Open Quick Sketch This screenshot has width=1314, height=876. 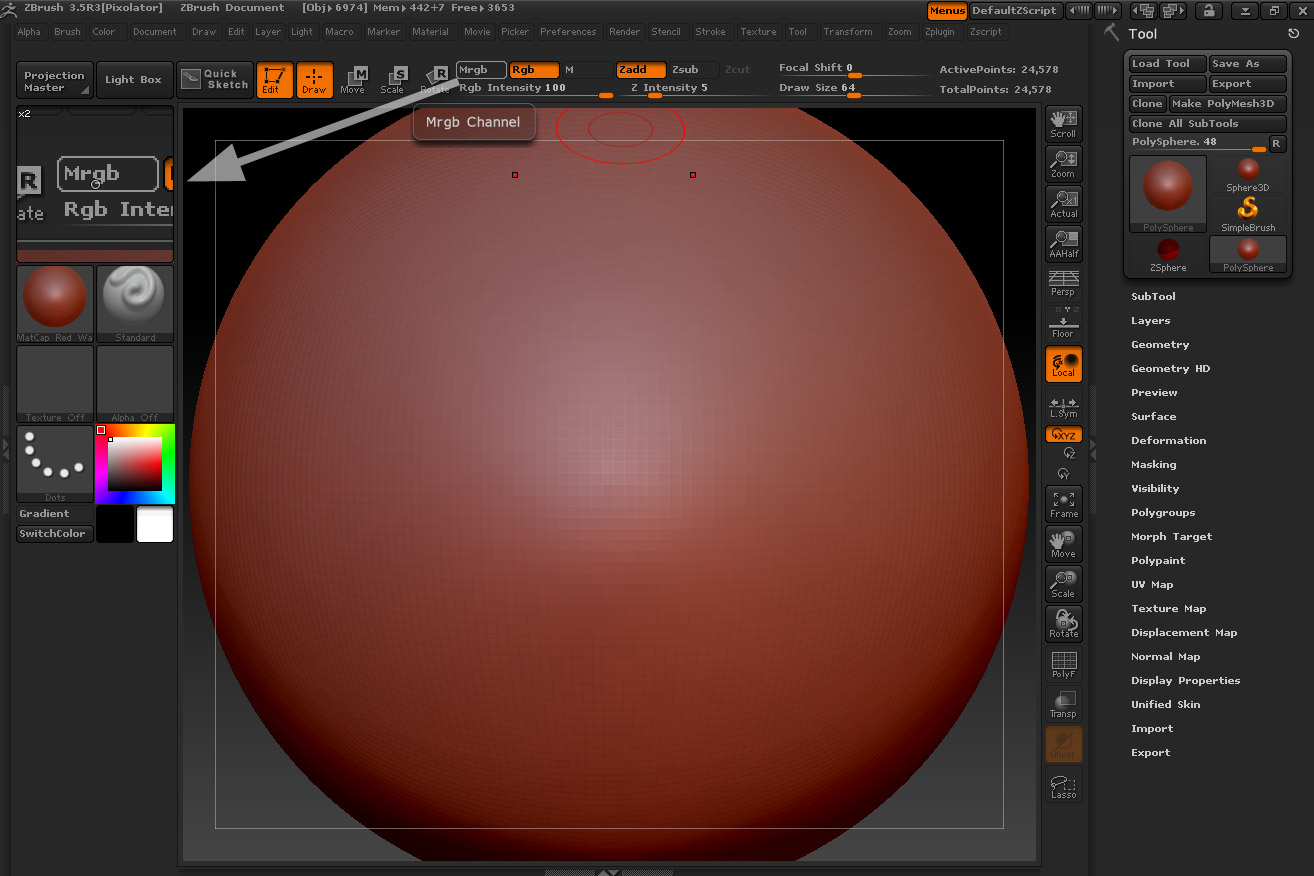[215, 80]
